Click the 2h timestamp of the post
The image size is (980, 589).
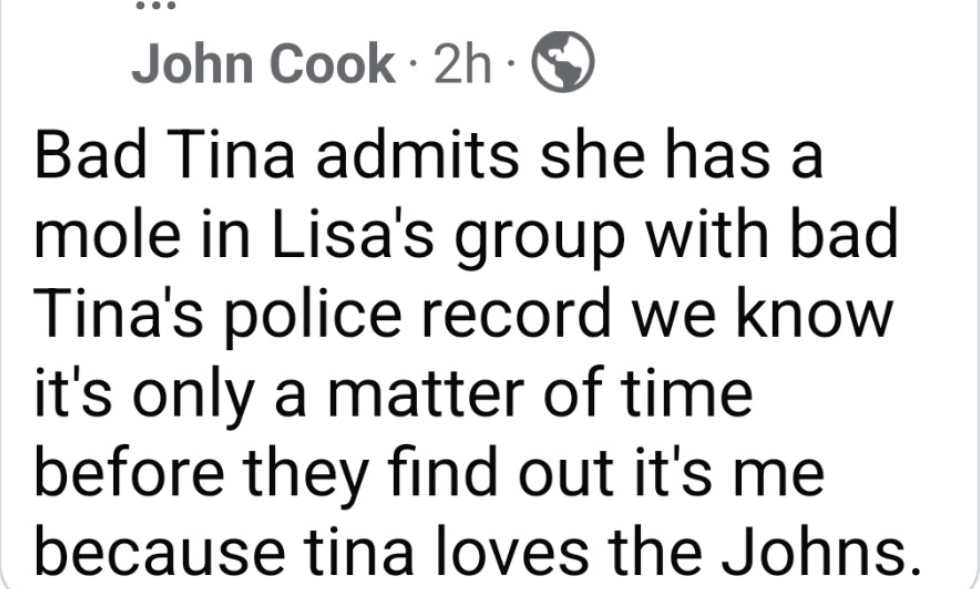click(x=463, y=65)
